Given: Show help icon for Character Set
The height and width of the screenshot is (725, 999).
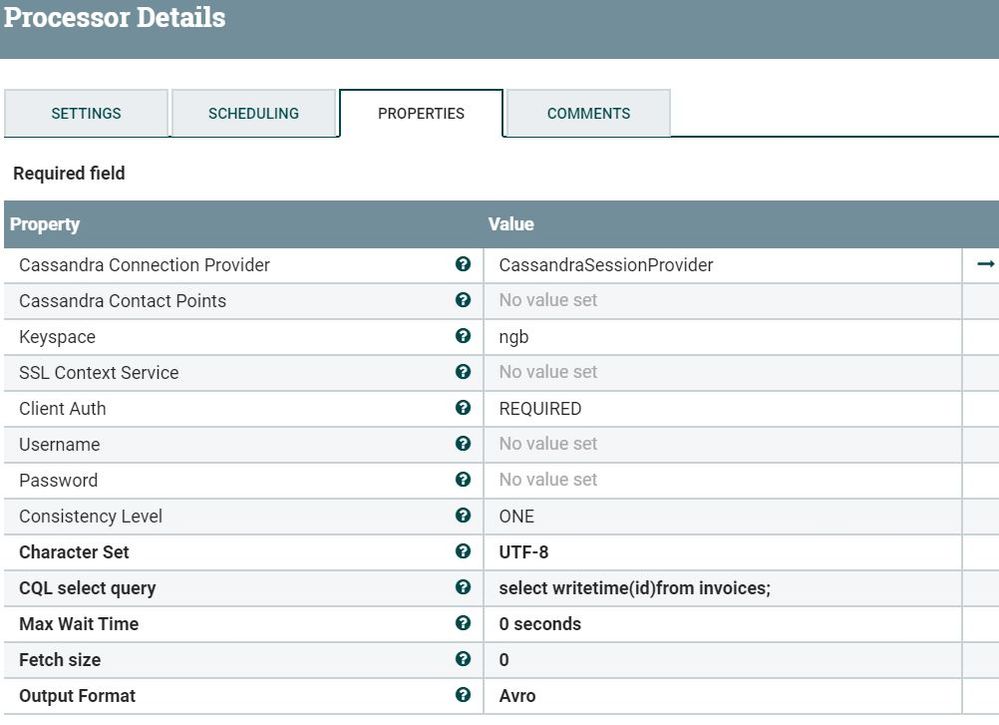Looking at the screenshot, I should [x=463, y=551].
